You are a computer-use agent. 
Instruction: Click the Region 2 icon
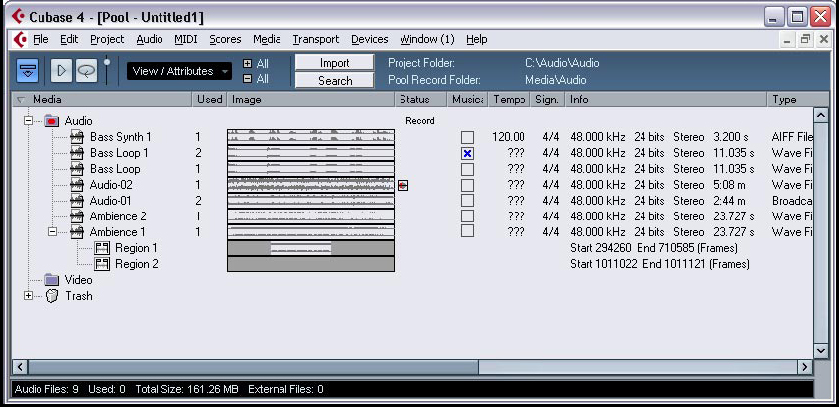[102, 264]
